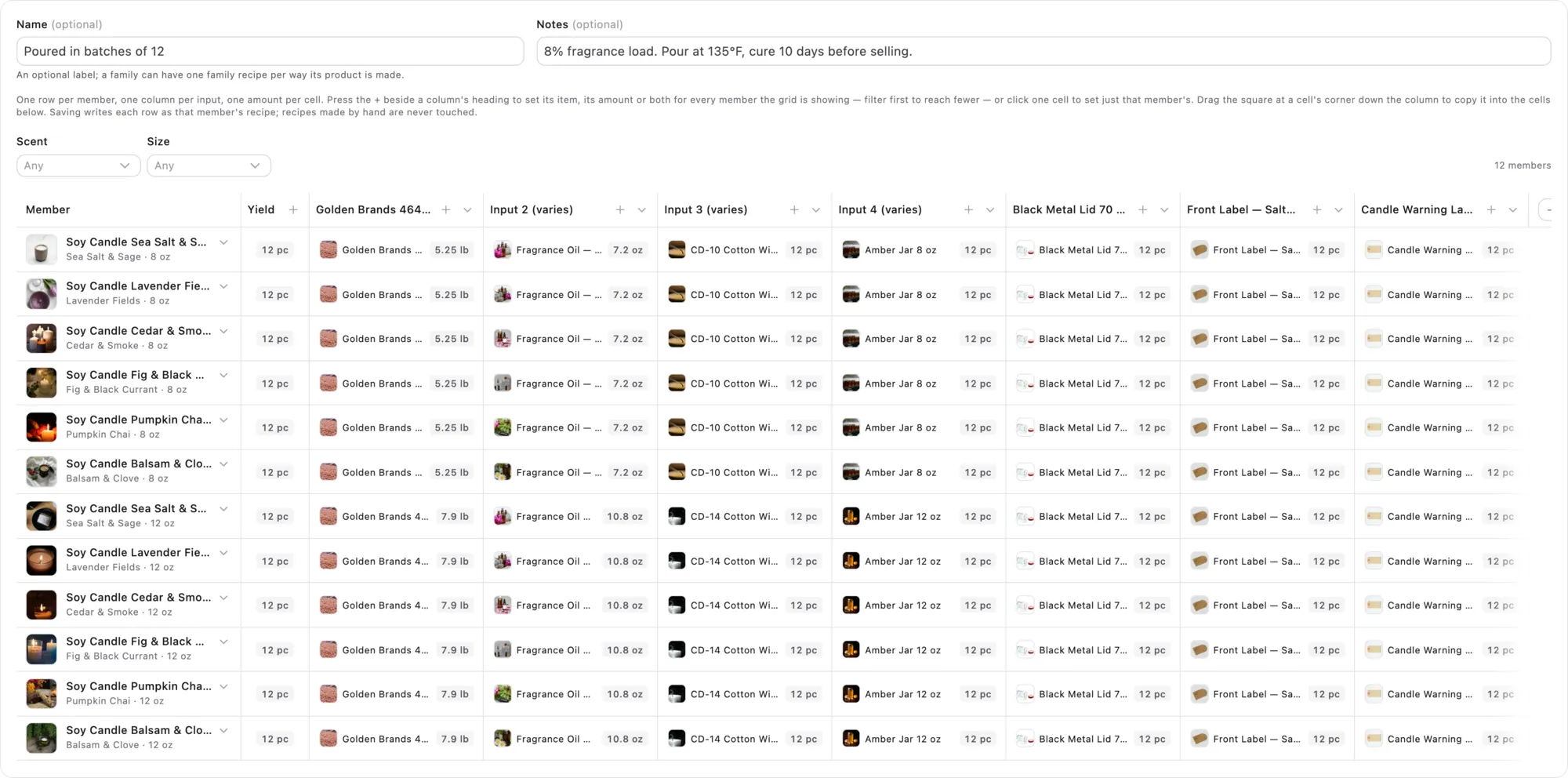
Task: Click the plus icon beside Input 2 (varies)
Action: click(620, 209)
